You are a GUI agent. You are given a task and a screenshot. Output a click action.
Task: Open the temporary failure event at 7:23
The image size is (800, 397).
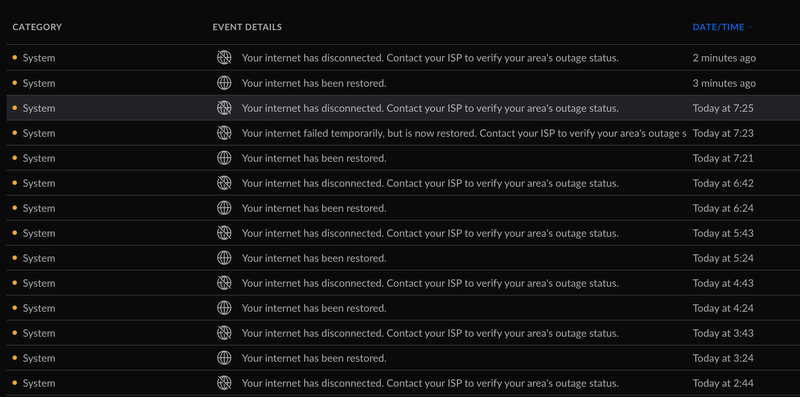pos(403,133)
